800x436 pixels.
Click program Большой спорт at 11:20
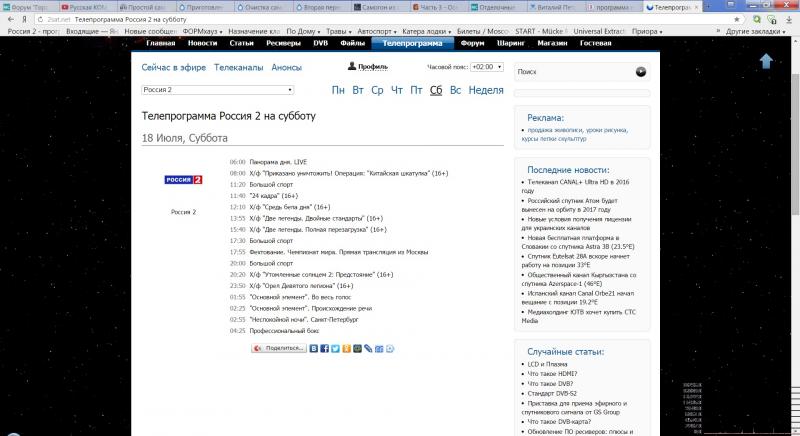tap(271, 185)
